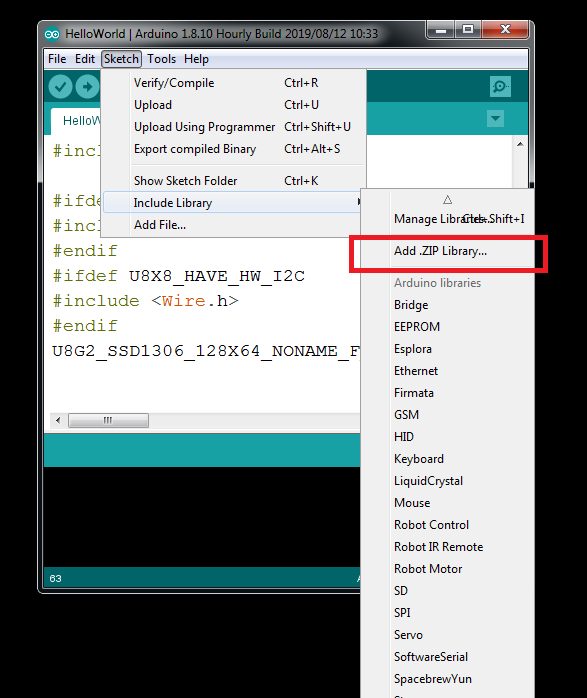Include the Robot IR Remote library

point(448,547)
